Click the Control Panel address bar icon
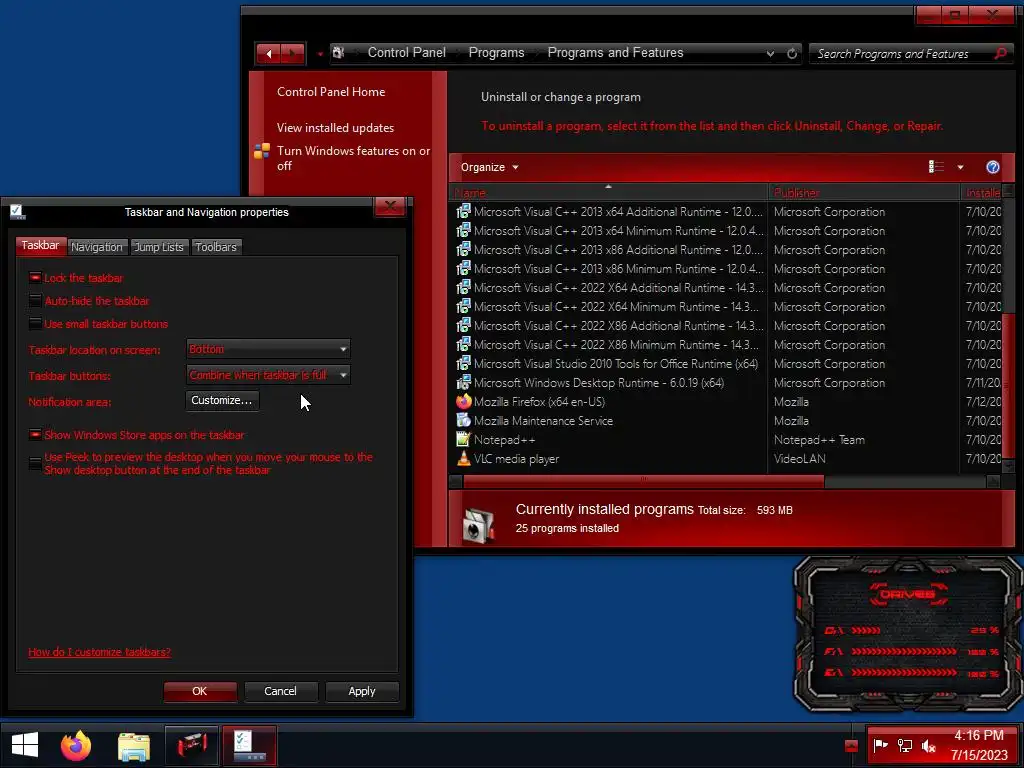The height and width of the screenshot is (768, 1024). [338, 53]
